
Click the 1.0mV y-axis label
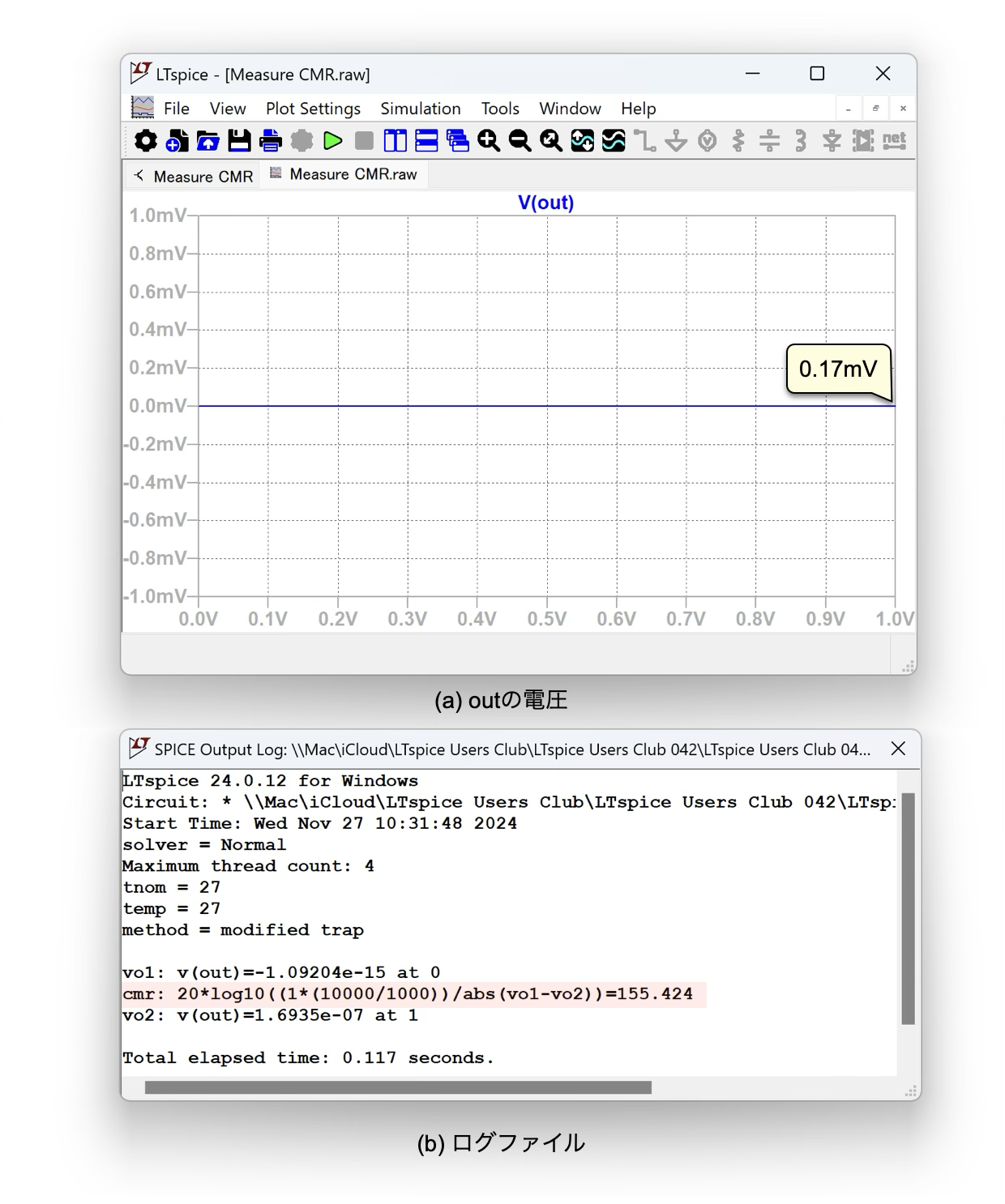(x=157, y=216)
